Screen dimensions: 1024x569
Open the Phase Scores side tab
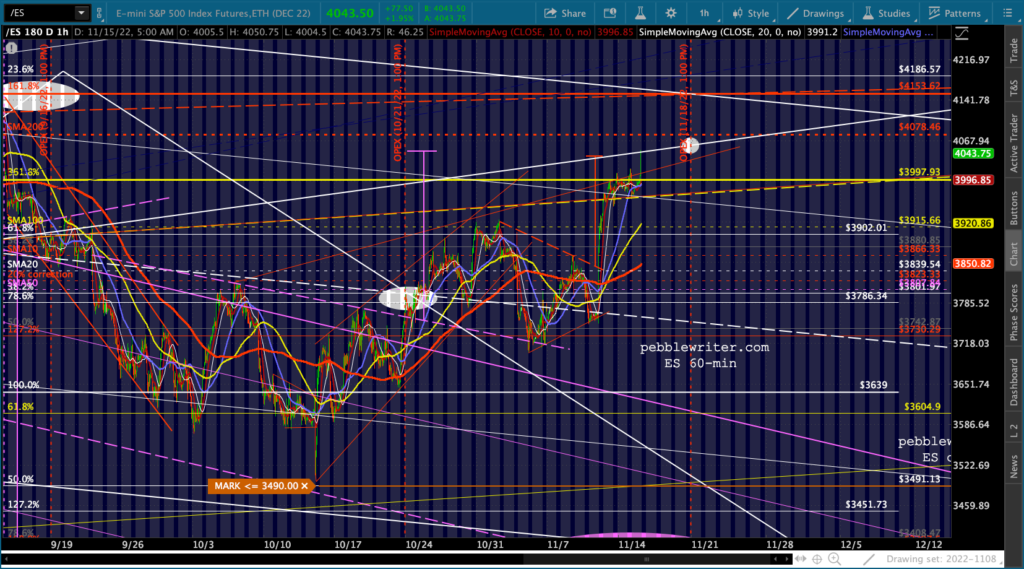[1014, 312]
